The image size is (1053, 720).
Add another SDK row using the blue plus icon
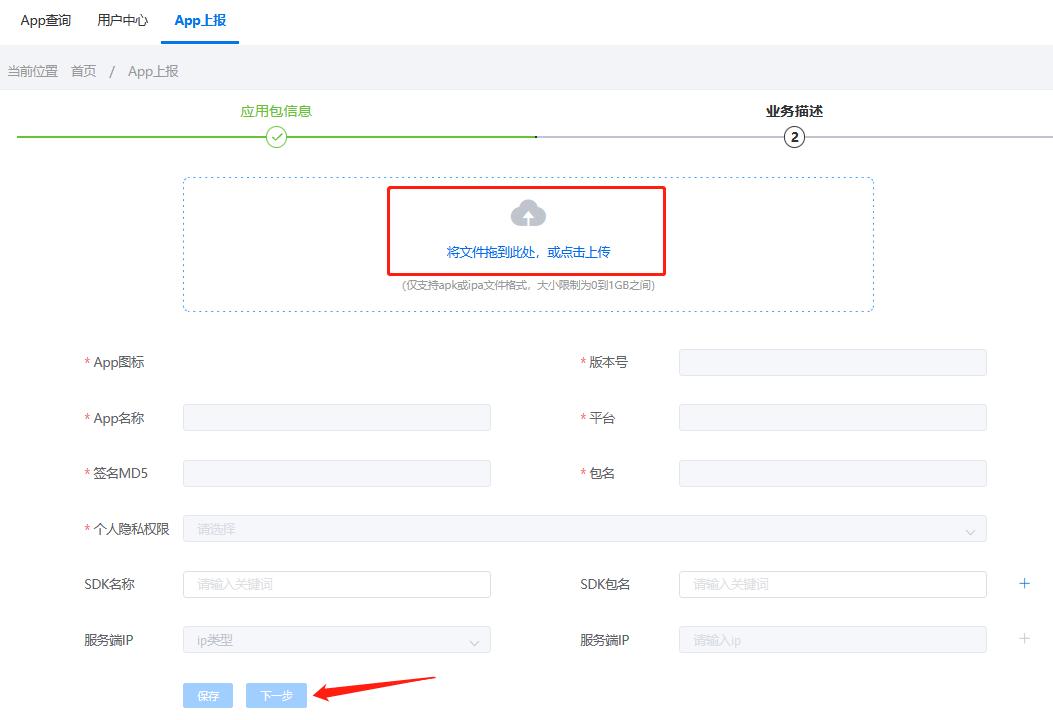(x=1024, y=583)
